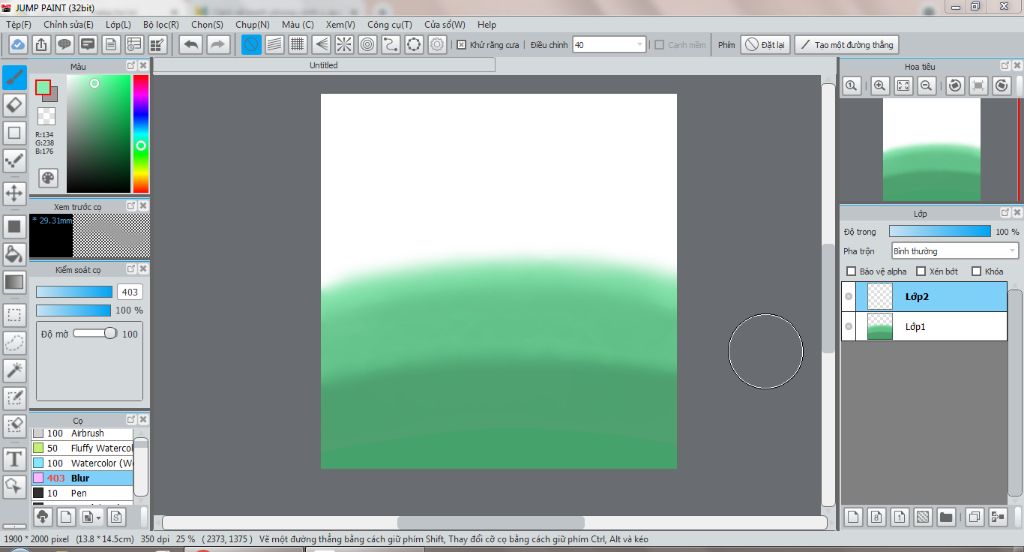
Task: Add a new layer in the Lớp panel
Action: 853,517
